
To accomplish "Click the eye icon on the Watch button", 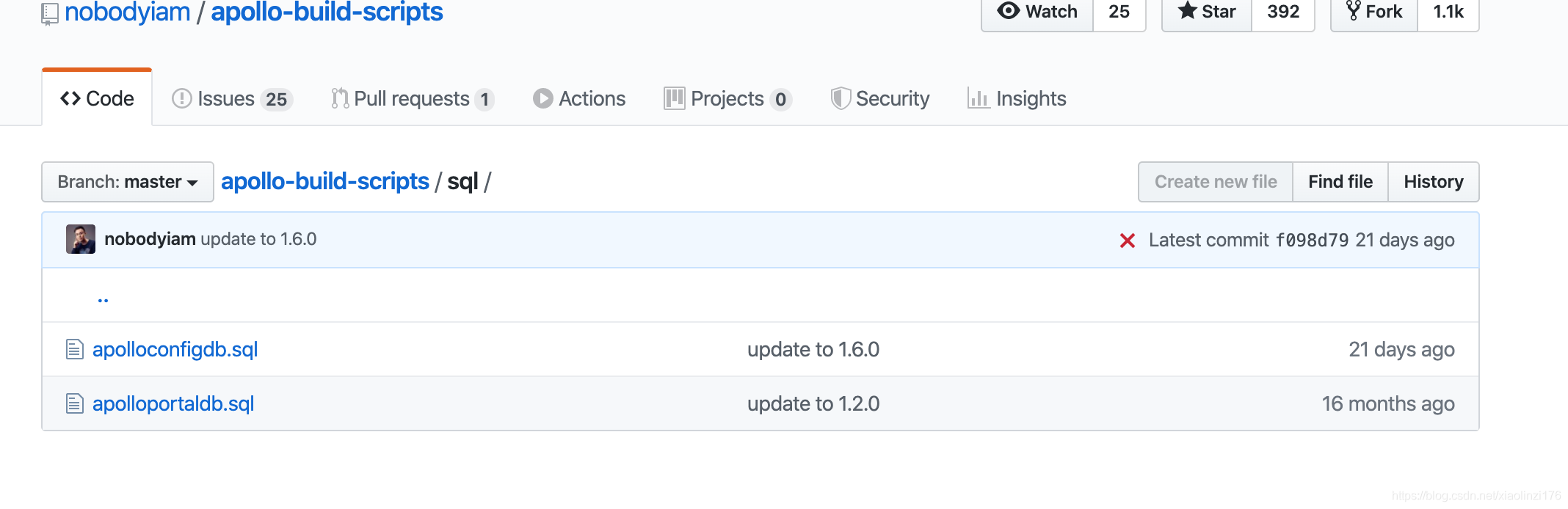I will 1009,11.
